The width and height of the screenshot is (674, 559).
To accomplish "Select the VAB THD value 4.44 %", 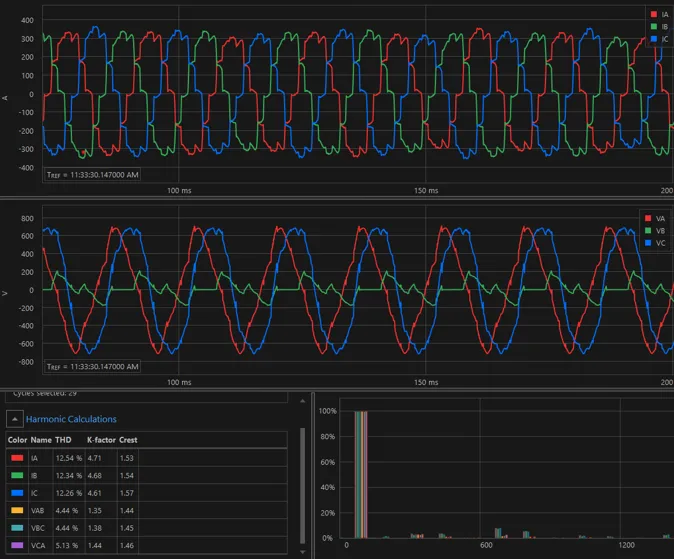I will point(67,510).
